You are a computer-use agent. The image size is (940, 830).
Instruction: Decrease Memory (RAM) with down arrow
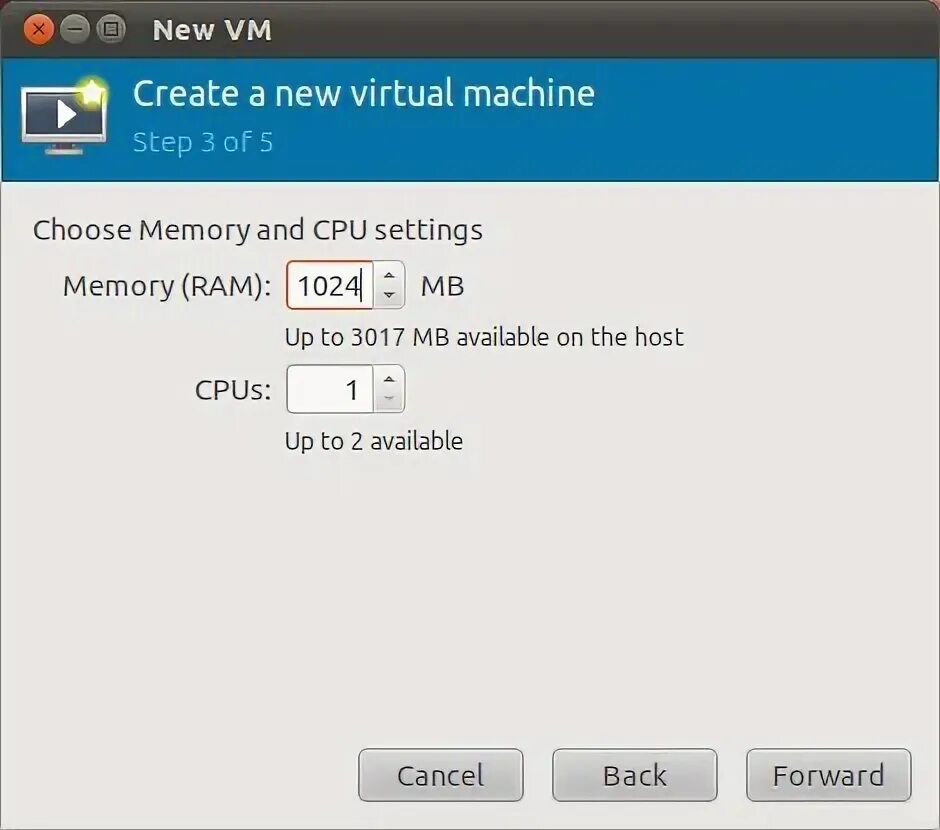point(389,295)
